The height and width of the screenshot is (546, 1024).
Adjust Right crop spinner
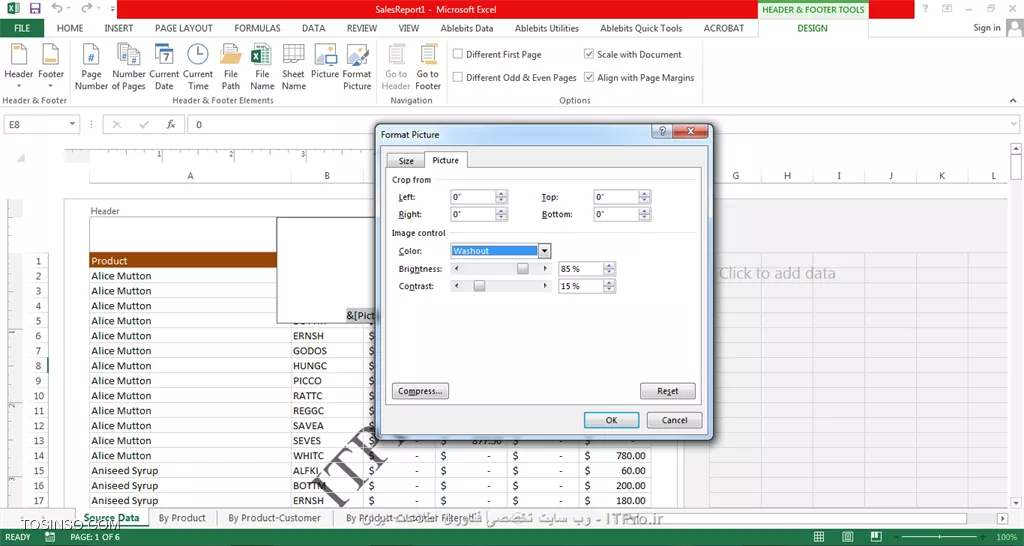(x=501, y=214)
